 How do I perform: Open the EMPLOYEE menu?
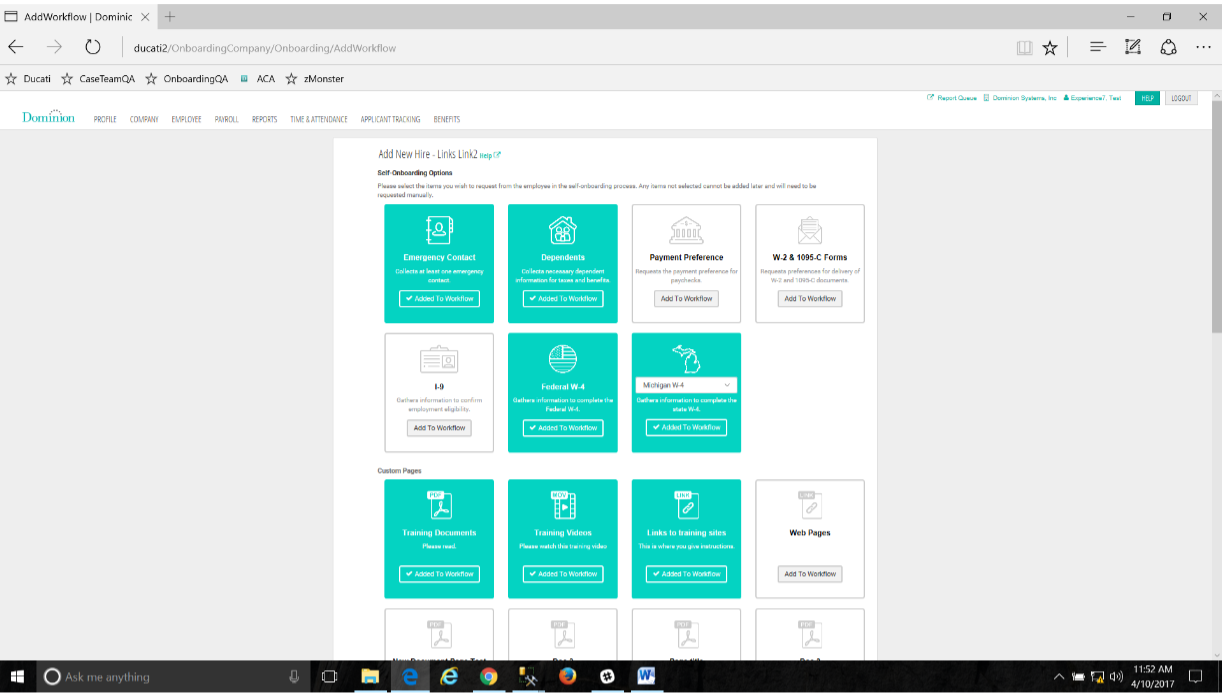[186, 120]
